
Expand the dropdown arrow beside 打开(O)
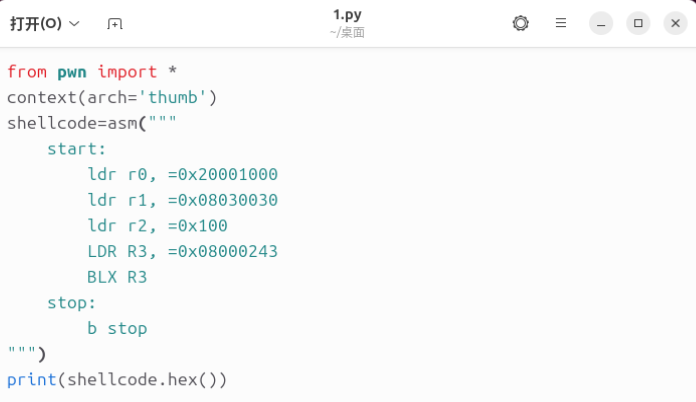click(x=75, y=23)
